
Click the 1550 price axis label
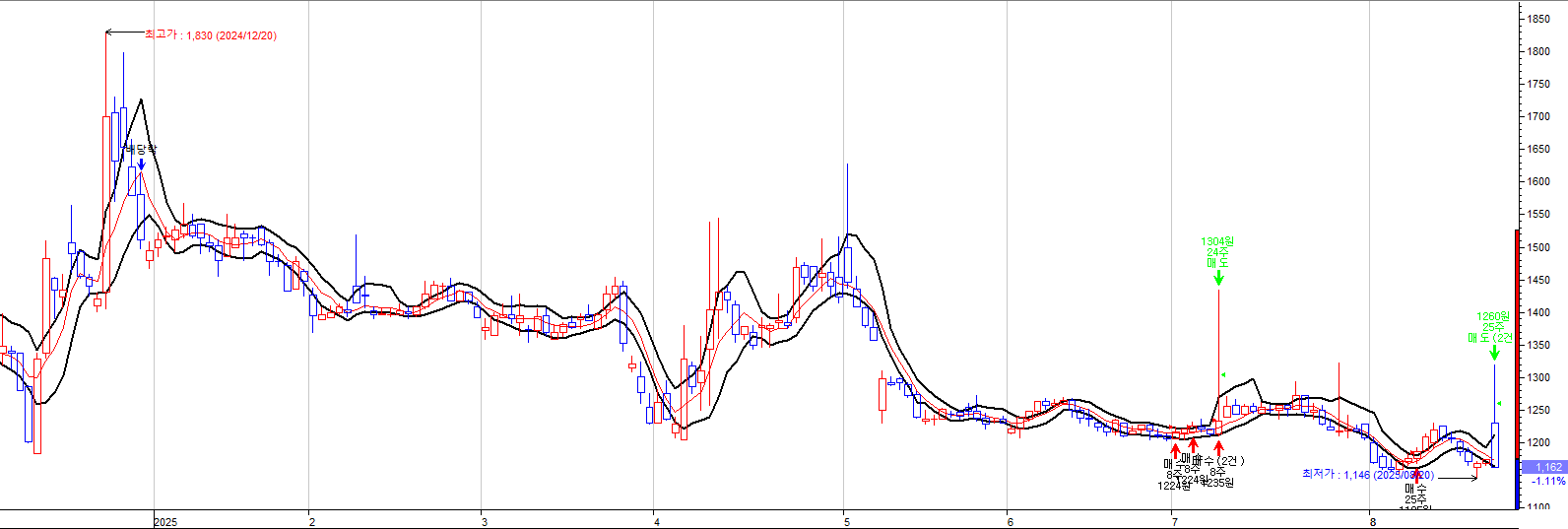pyautogui.click(x=1538, y=214)
